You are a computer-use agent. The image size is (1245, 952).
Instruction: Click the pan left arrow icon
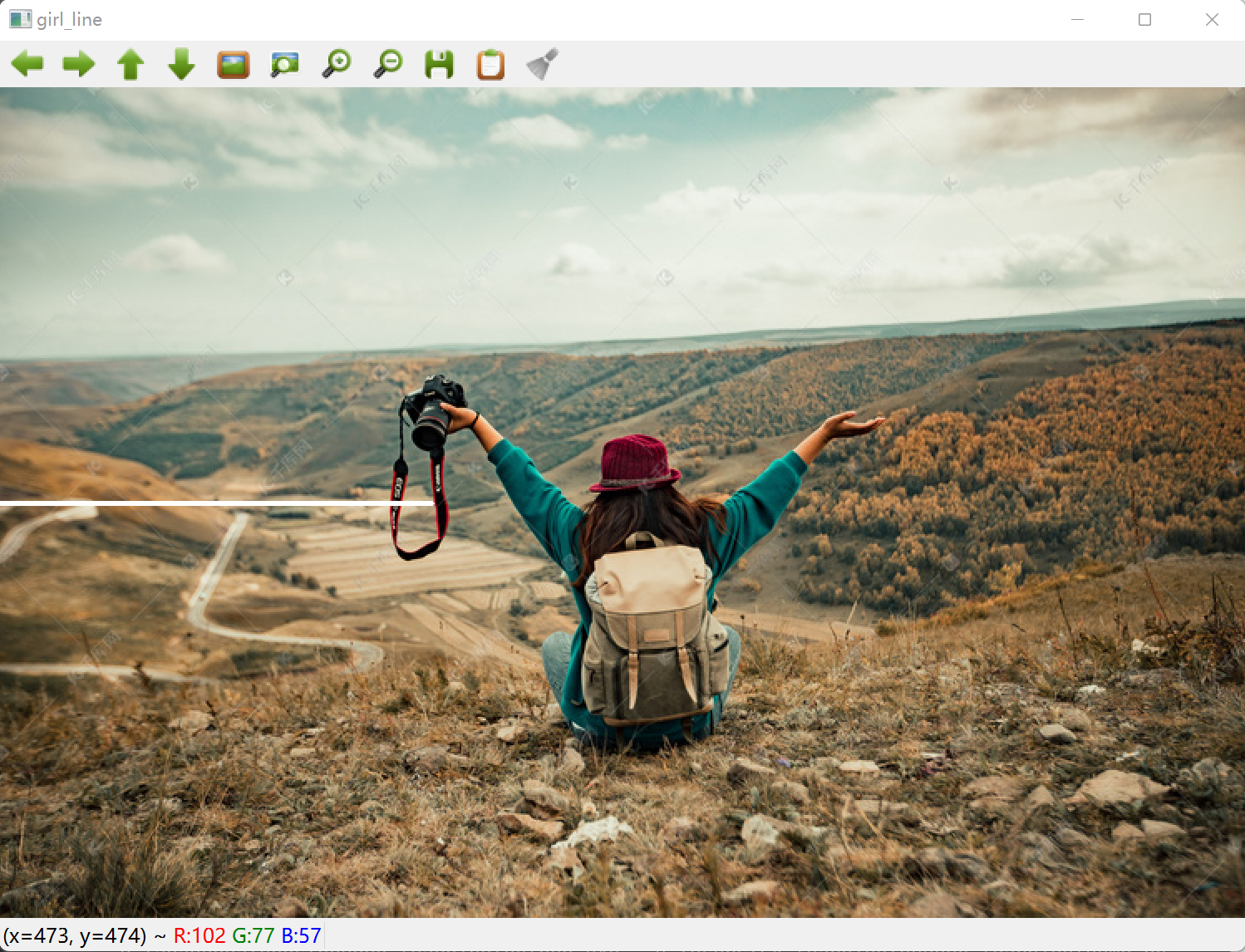click(27, 64)
